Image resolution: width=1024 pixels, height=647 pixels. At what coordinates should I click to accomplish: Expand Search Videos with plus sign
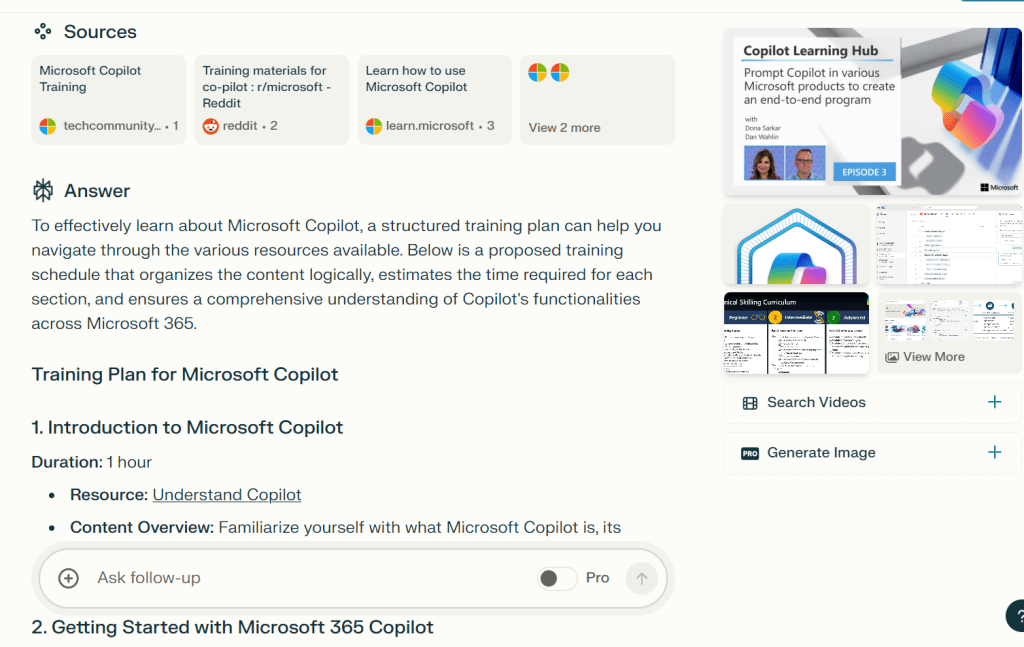(994, 402)
